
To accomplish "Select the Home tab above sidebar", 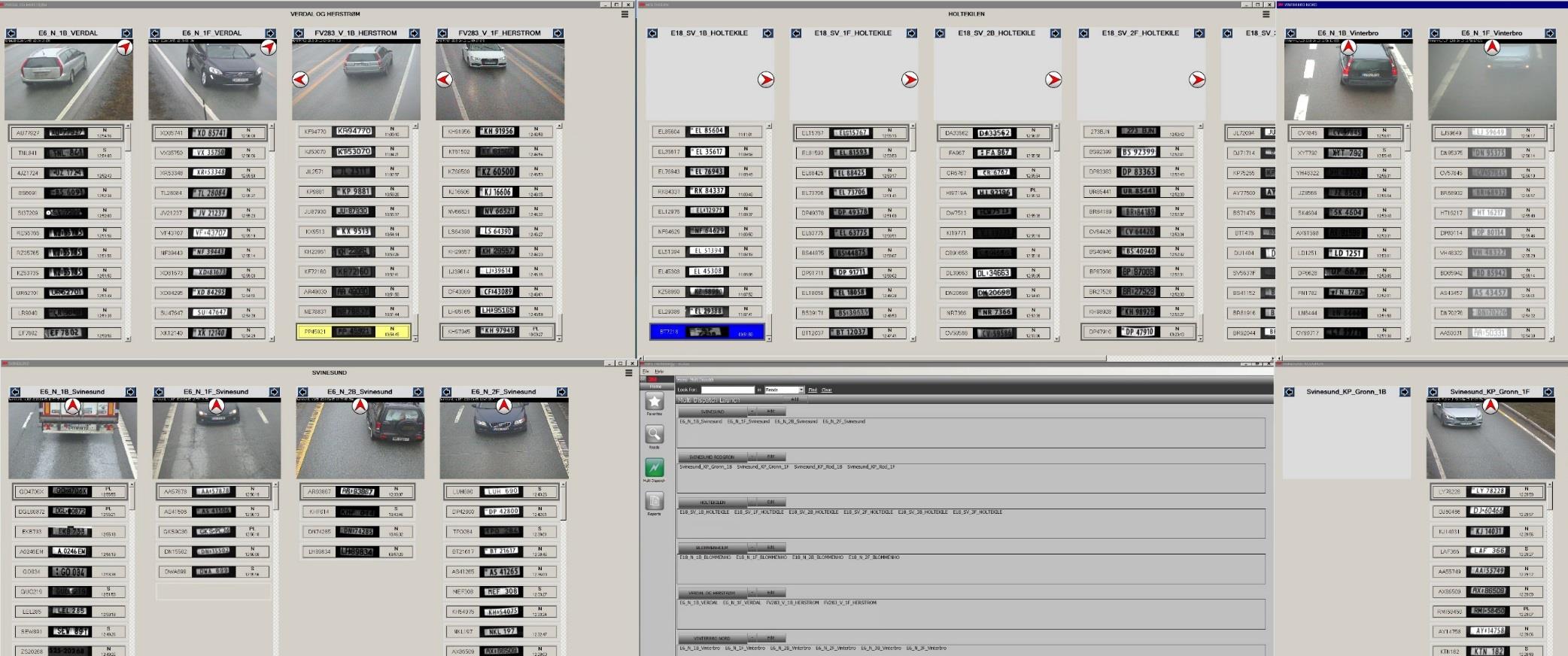I will 656,387.
